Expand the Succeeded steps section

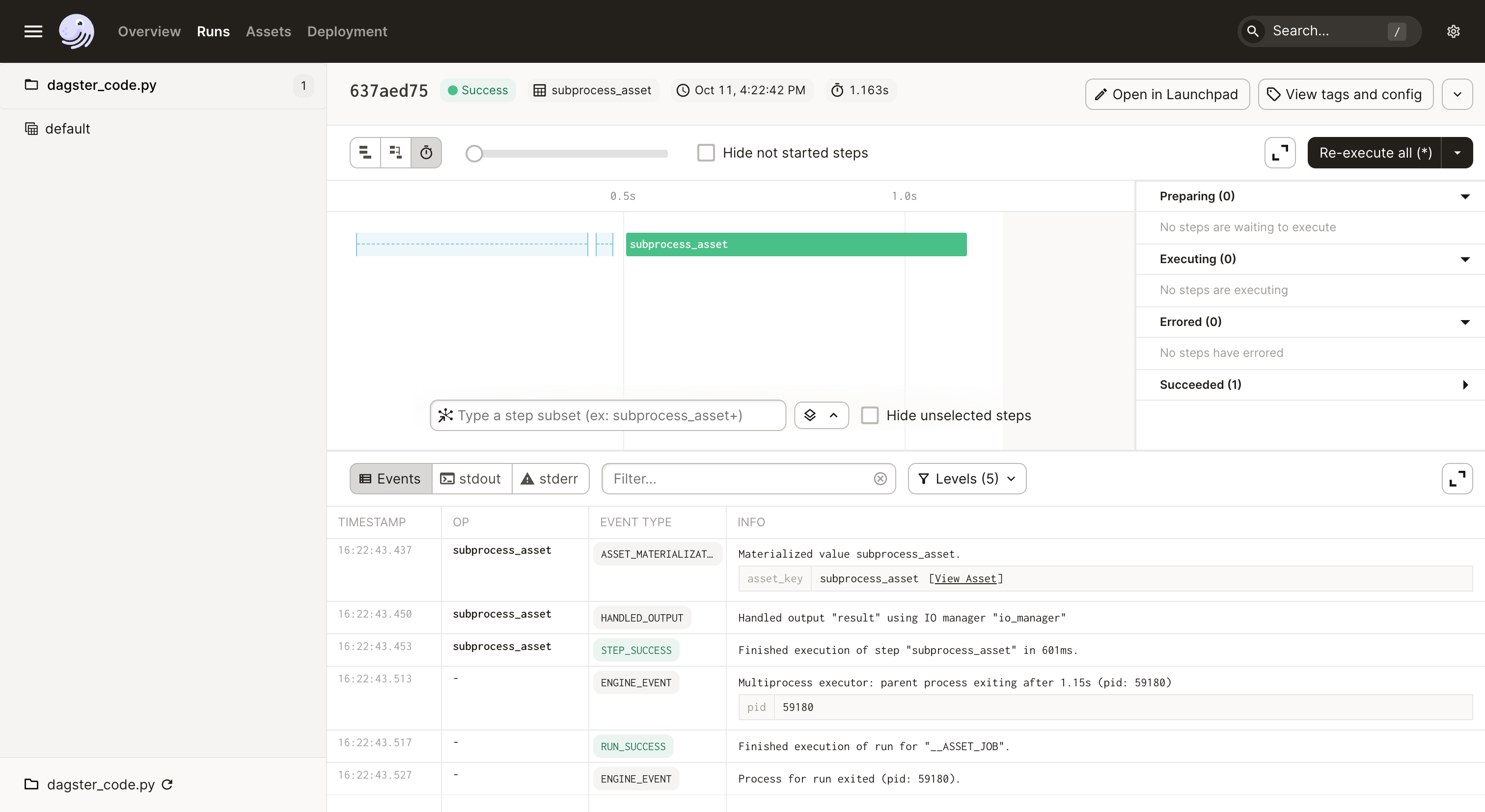pos(1465,385)
